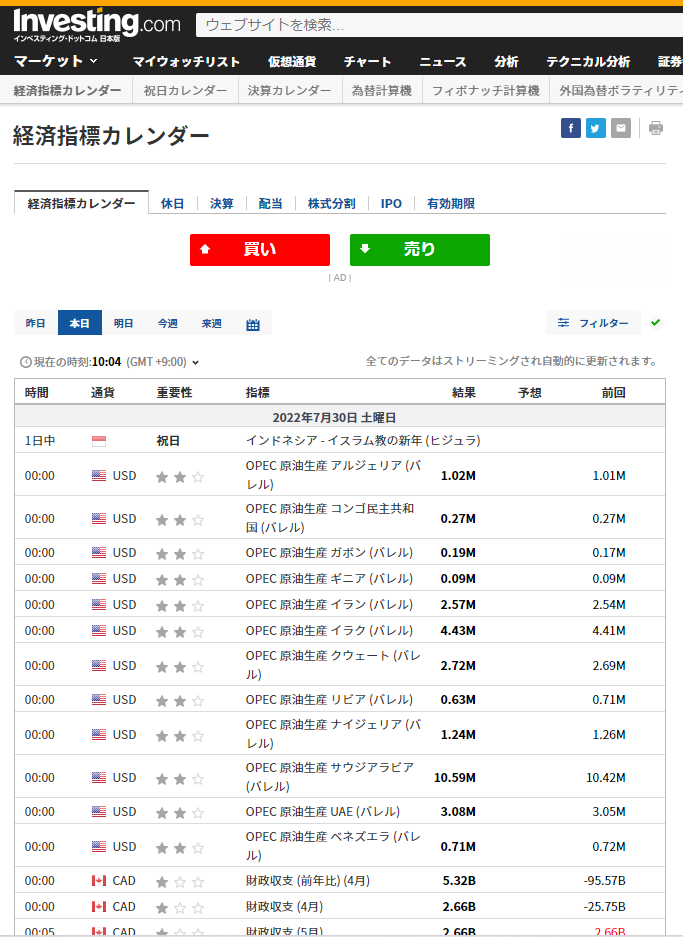Click the 2022年7月30日 土曜日 date row
Screen dimensions: 683x937
tap(340, 417)
